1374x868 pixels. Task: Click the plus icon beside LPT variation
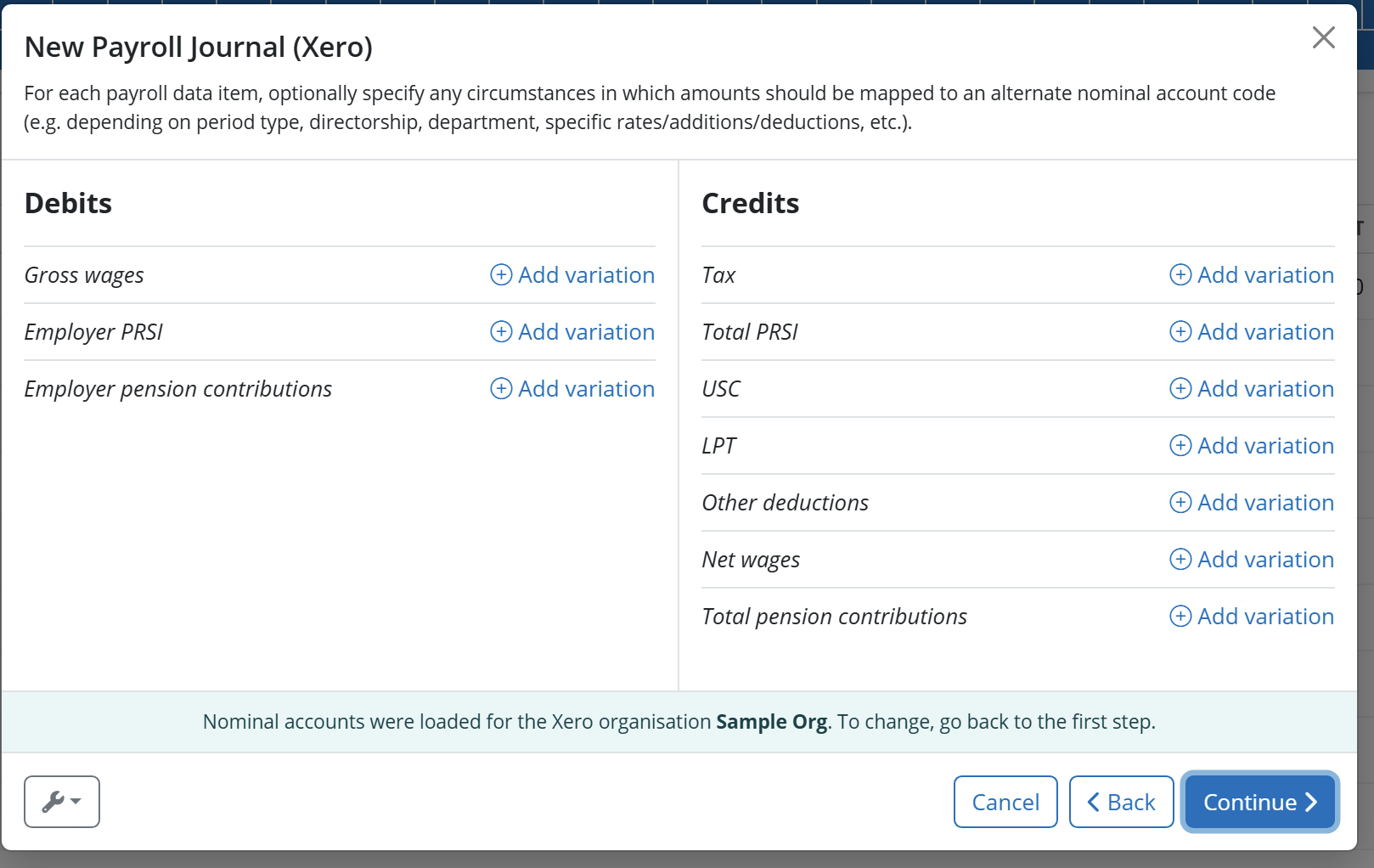coord(1180,445)
